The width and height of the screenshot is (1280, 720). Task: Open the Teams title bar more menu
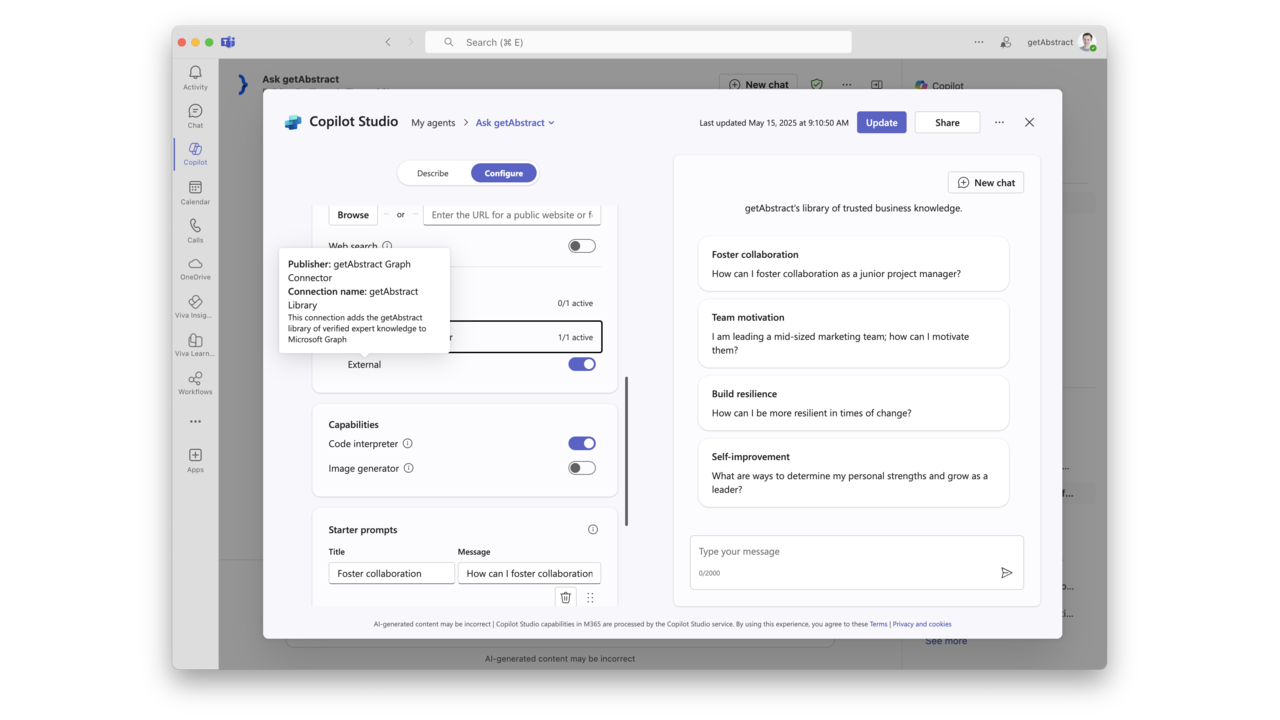[979, 42]
